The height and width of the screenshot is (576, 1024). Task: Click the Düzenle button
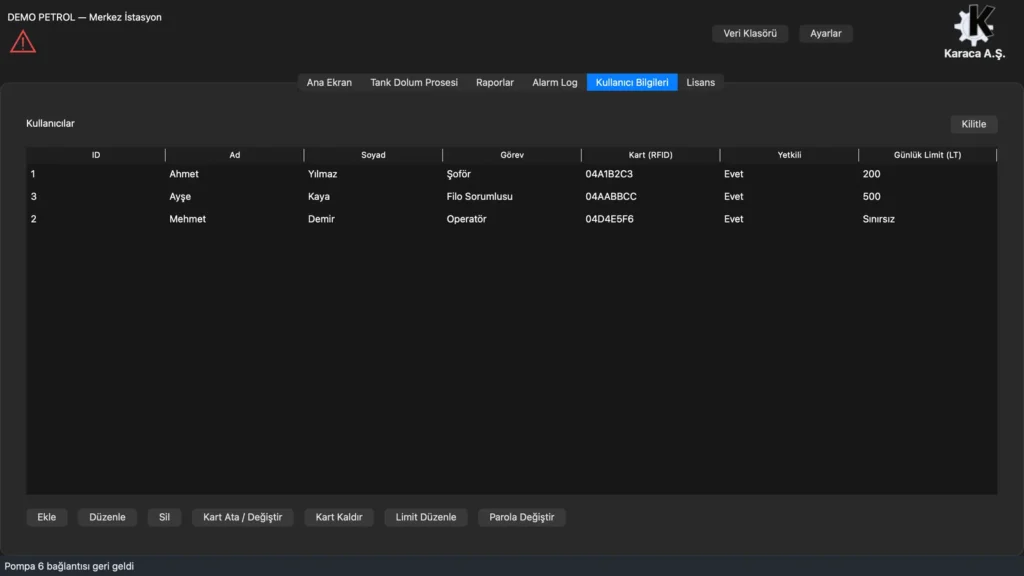tap(107, 517)
